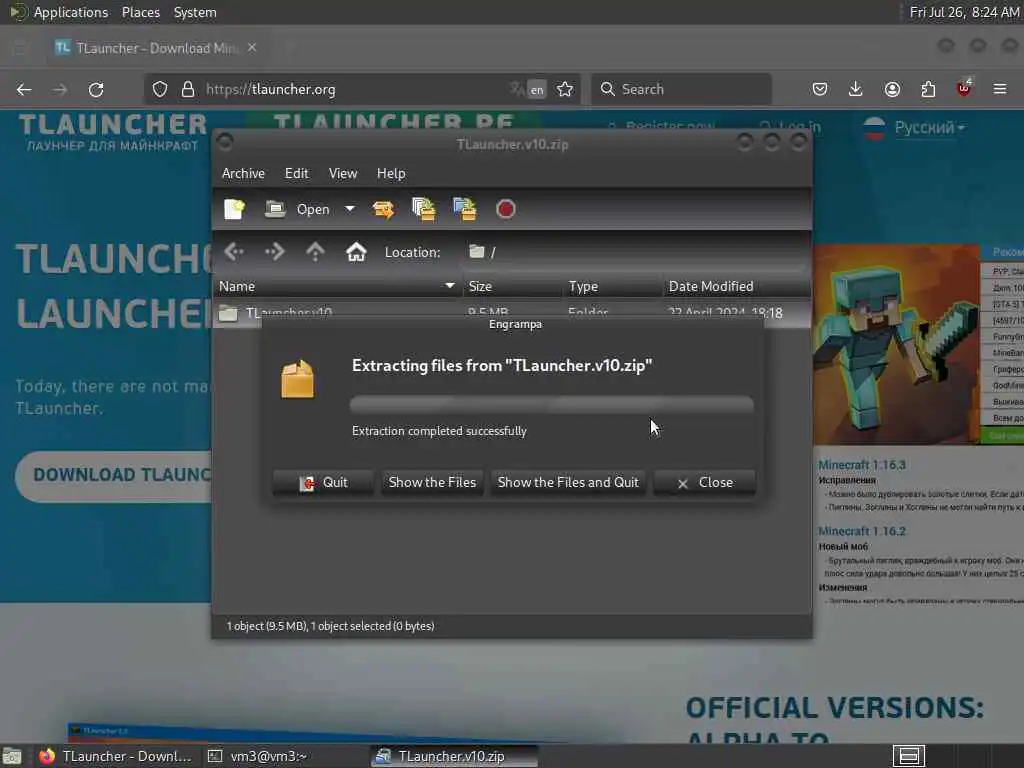Add files to archive icon

(424, 209)
